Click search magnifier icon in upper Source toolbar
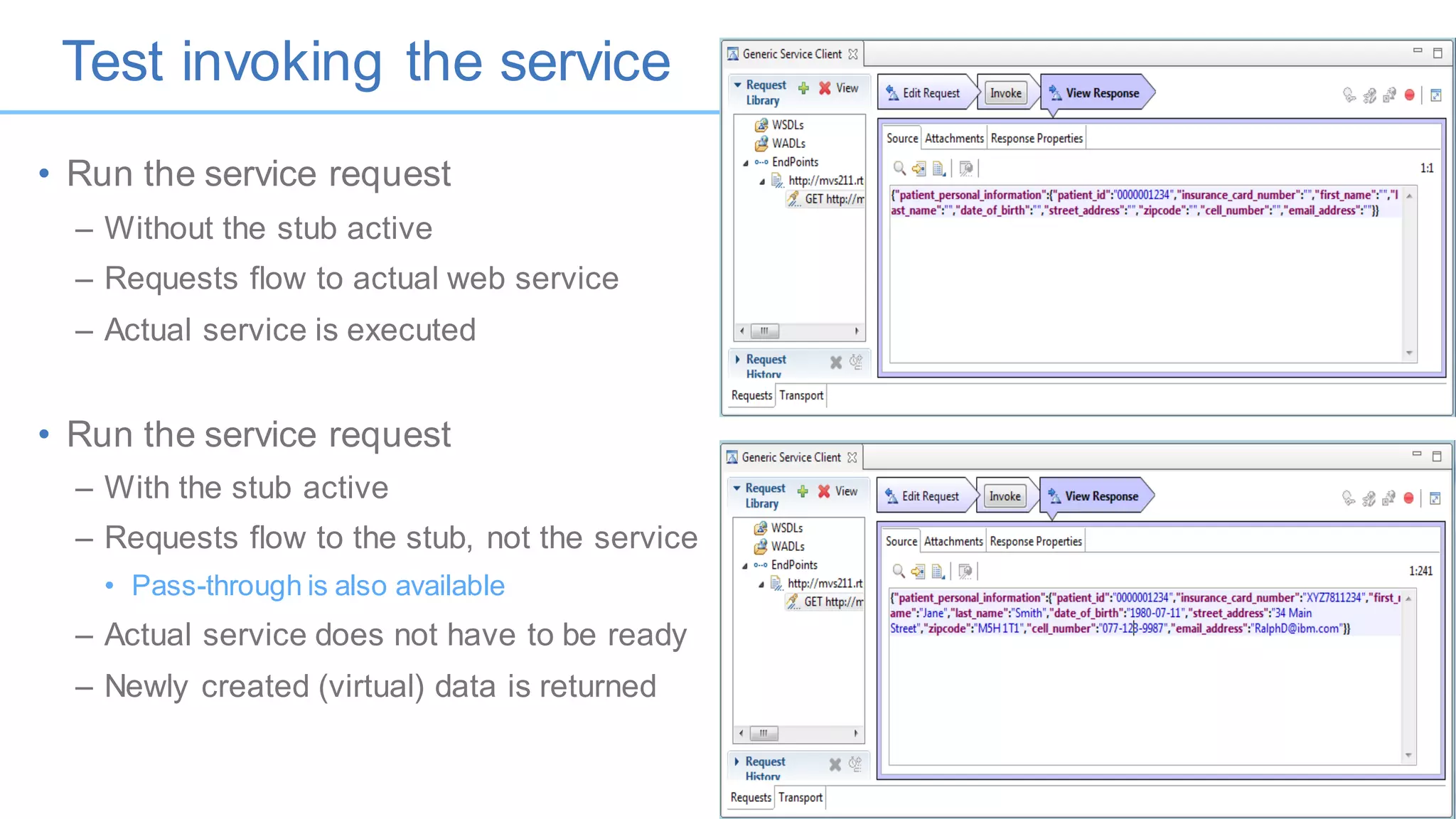 pos(899,168)
